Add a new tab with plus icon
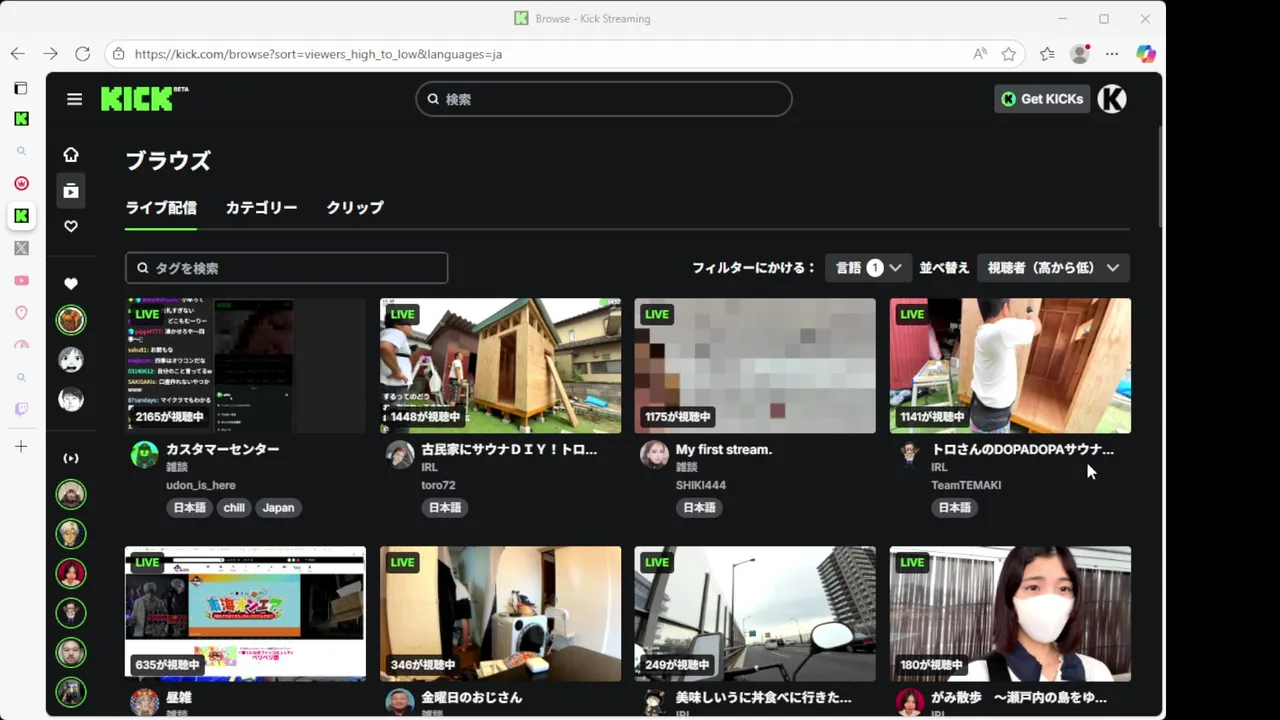This screenshot has width=1280, height=720. click(21, 446)
